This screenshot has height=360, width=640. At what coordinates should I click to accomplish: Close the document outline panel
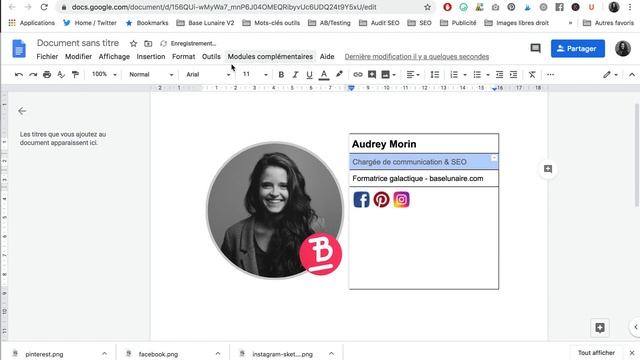click(x=22, y=111)
